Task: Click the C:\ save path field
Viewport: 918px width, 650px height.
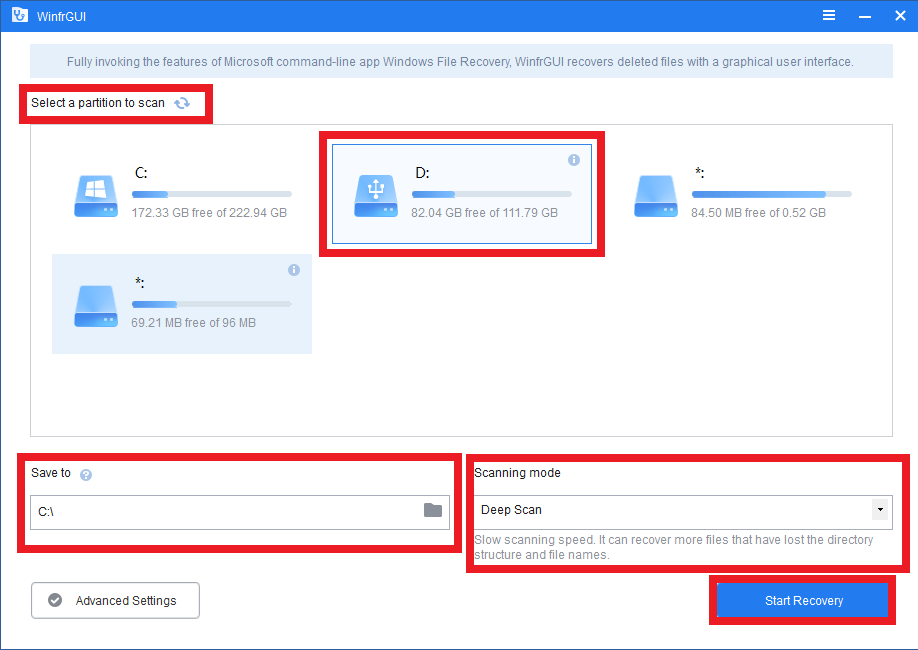Action: [x=230, y=511]
